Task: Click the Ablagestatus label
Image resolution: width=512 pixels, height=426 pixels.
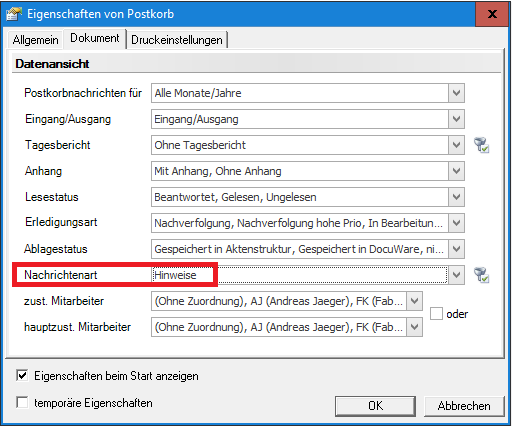Action: [56, 249]
